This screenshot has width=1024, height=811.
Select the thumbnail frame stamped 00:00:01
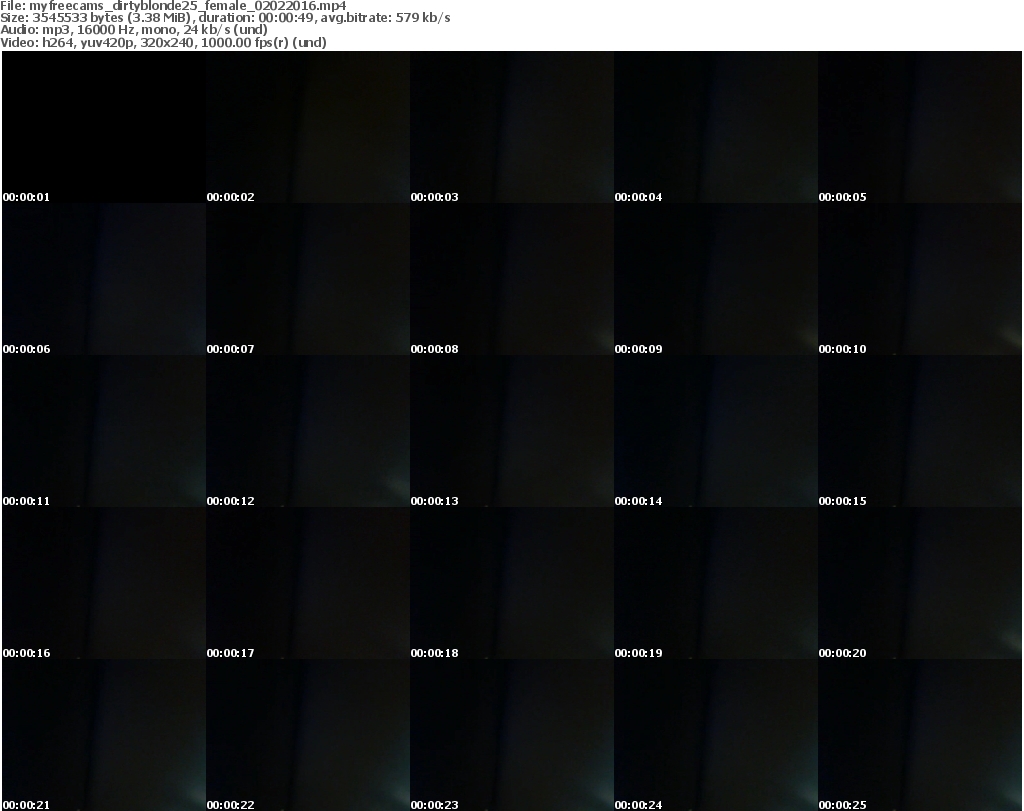tap(104, 127)
